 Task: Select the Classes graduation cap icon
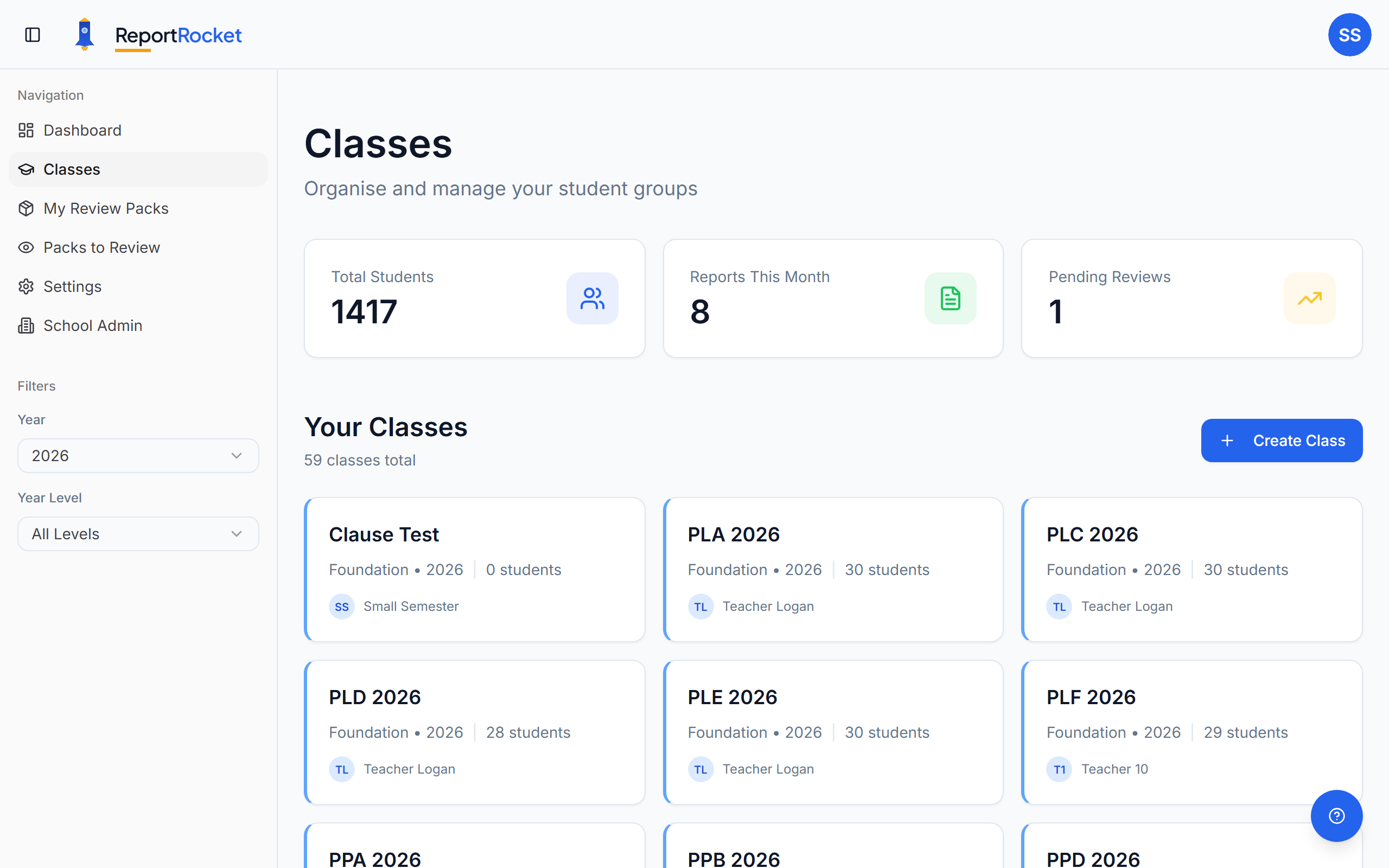pyautogui.click(x=26, y=169)
